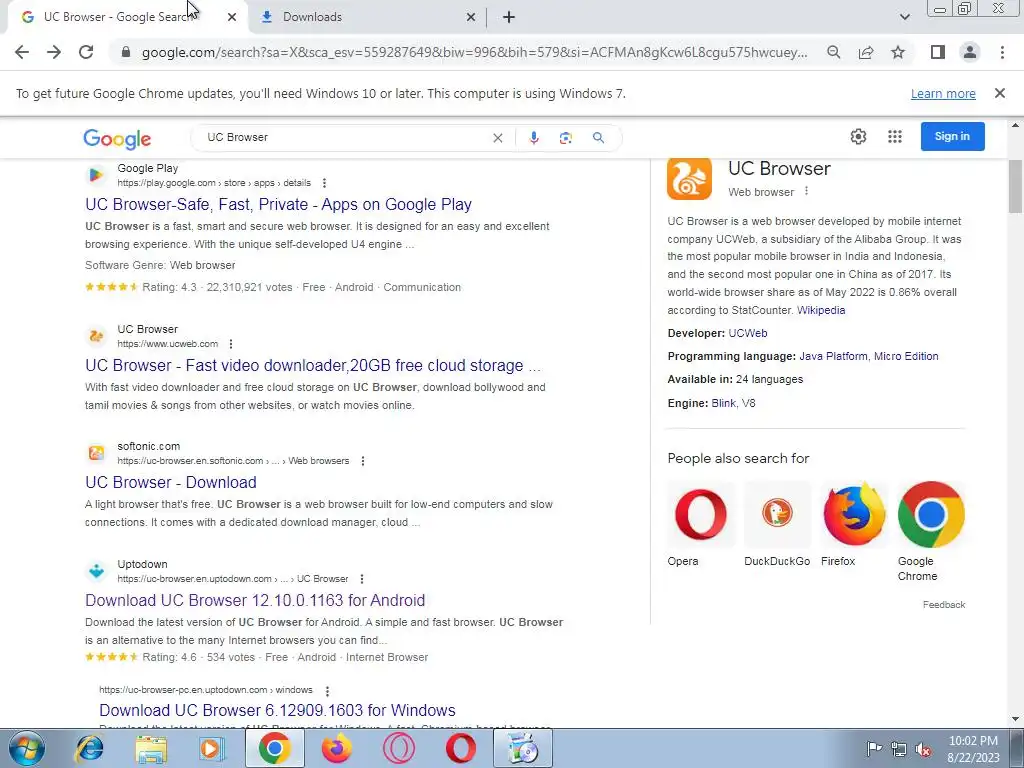Open more options for softonic.com result

point(362,461)
